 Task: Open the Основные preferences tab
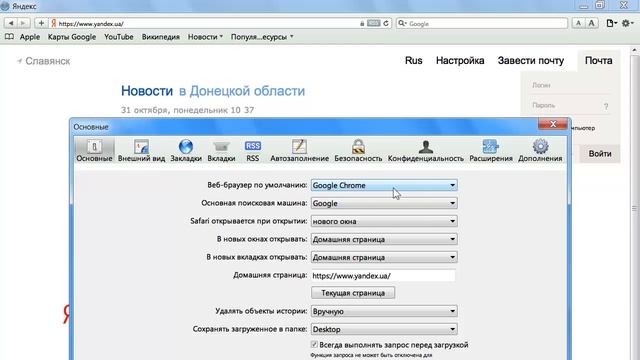coord(94,150)
